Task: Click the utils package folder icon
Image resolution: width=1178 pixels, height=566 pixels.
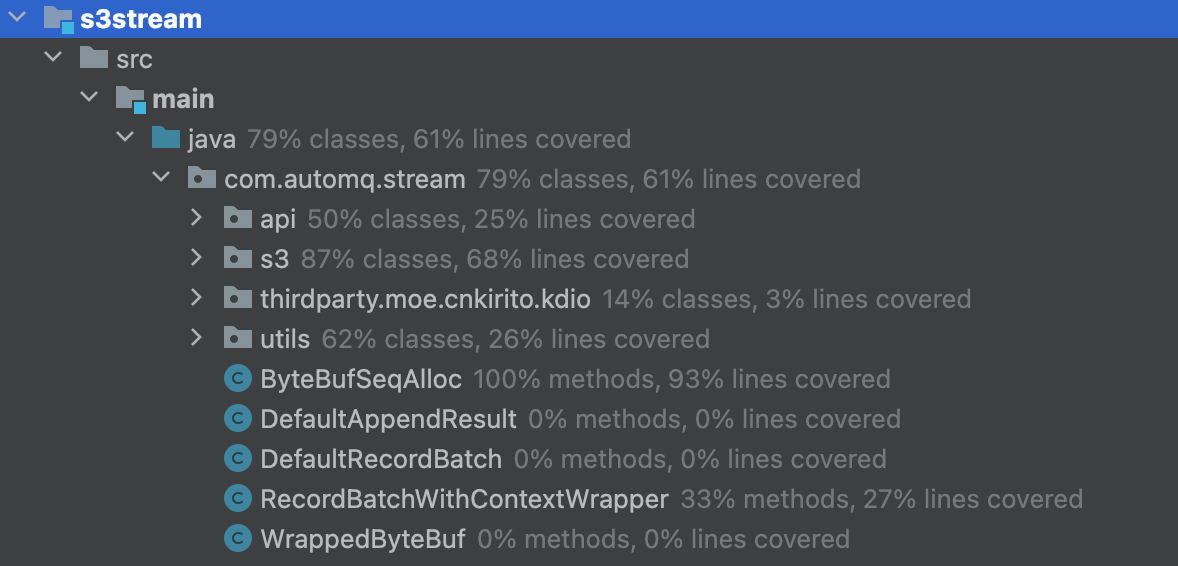Action: (238, 338)
